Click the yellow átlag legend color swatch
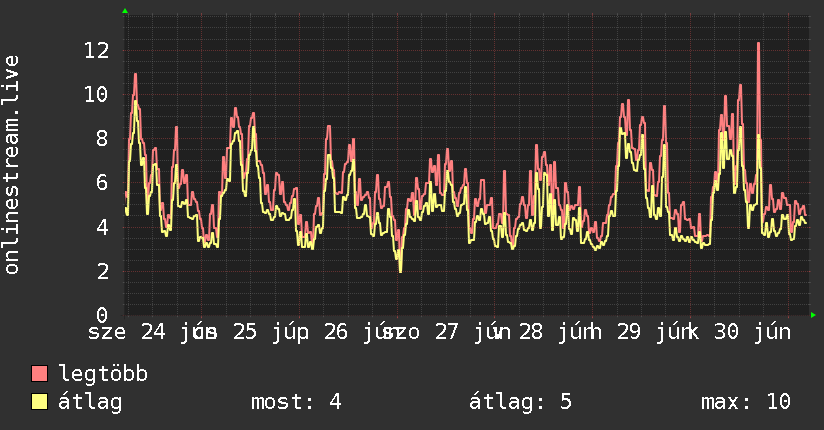 [39, 402]
